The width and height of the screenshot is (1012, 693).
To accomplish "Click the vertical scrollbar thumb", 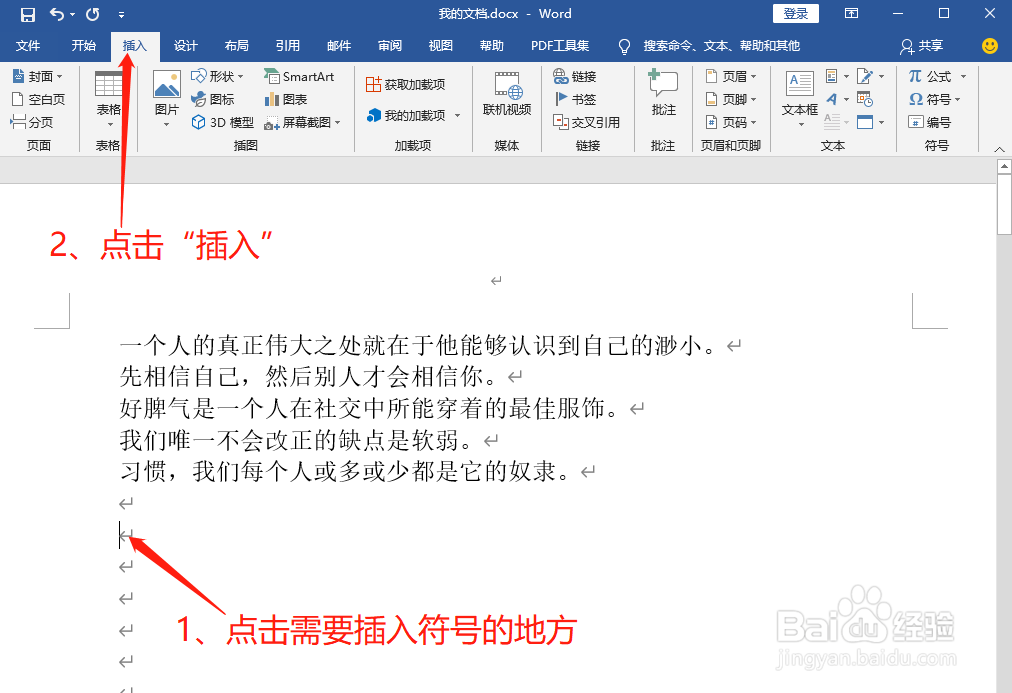I will point(1004,205).
